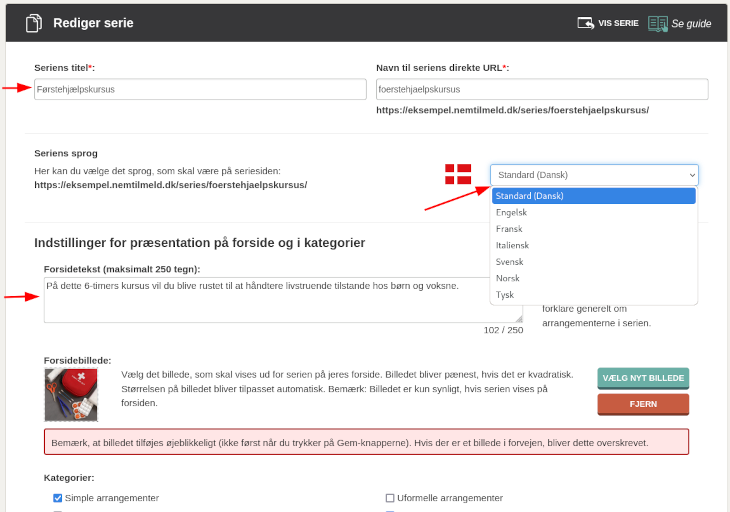
Task: Open the VIS SERIE link
Action: [x=608, y=23]
